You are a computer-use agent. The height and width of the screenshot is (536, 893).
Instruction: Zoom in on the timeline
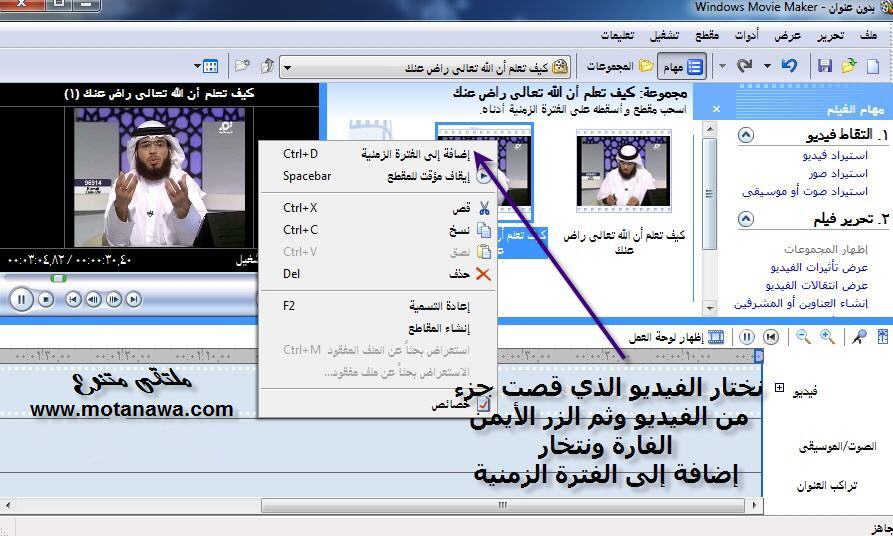click(828, 337)
